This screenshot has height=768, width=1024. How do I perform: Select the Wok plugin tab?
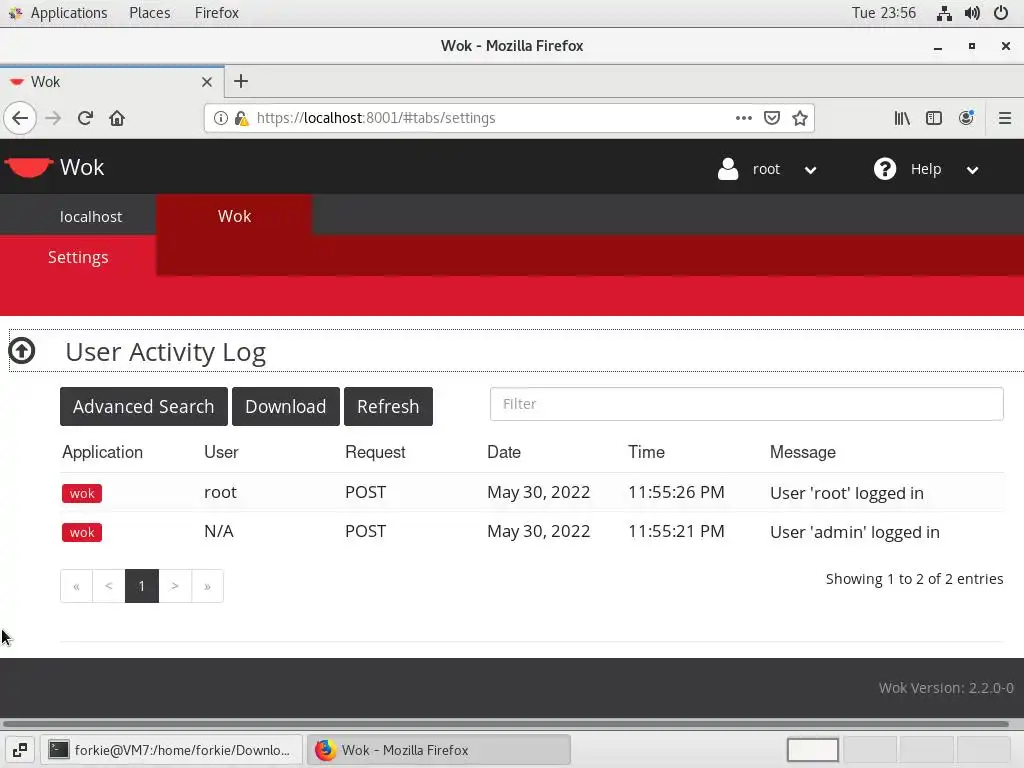(234, 216)
